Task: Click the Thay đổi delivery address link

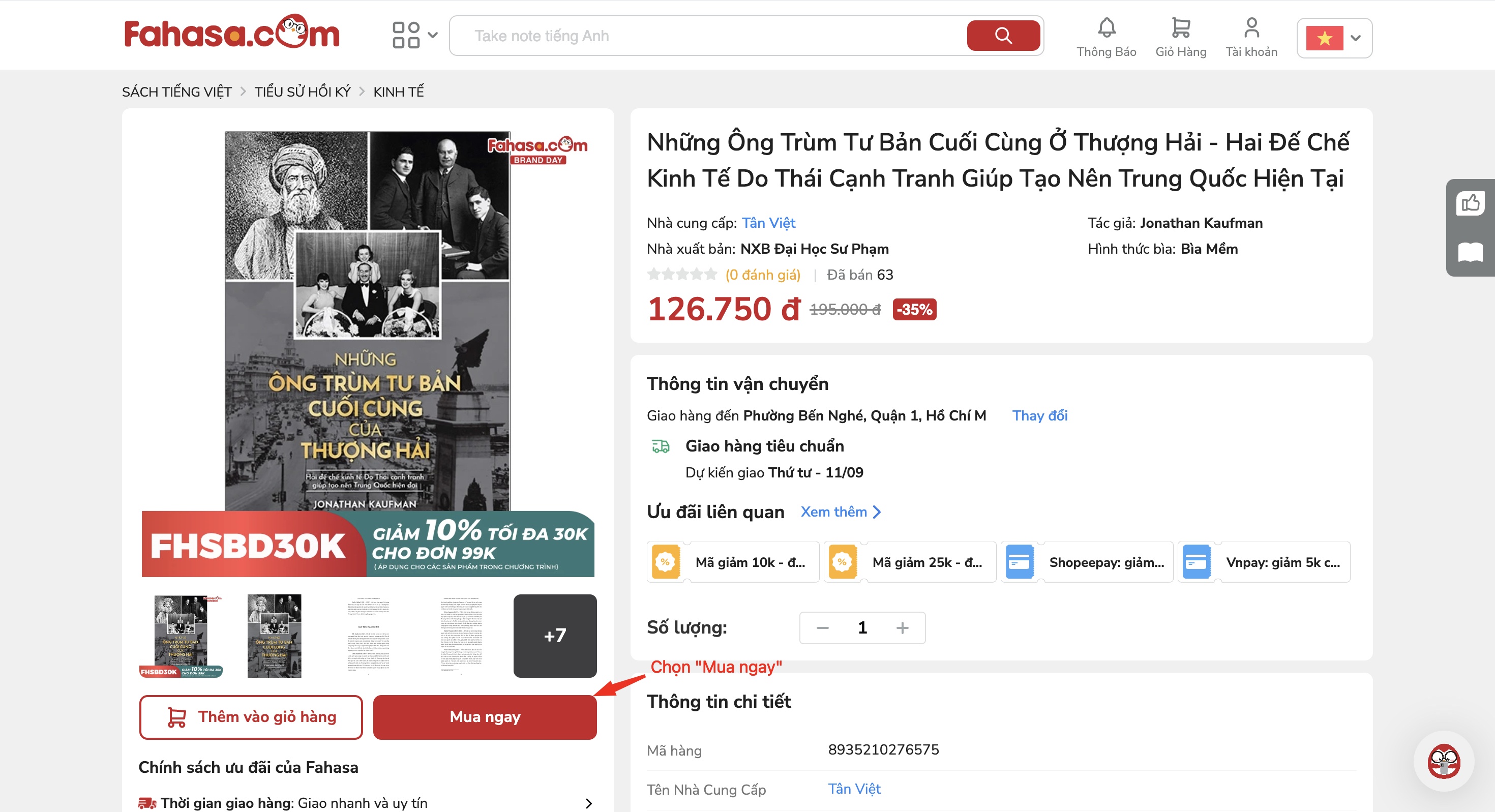Action: tap(1039, 415)
